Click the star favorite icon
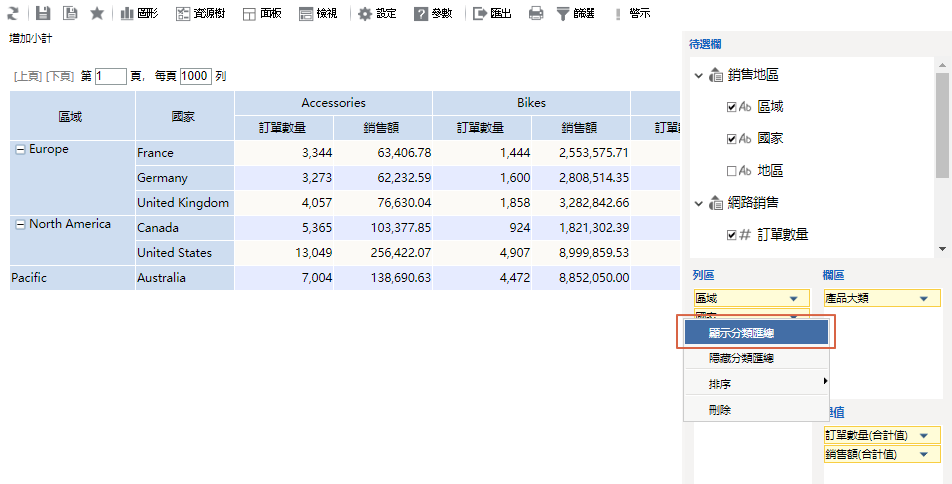 pos(97,13)
